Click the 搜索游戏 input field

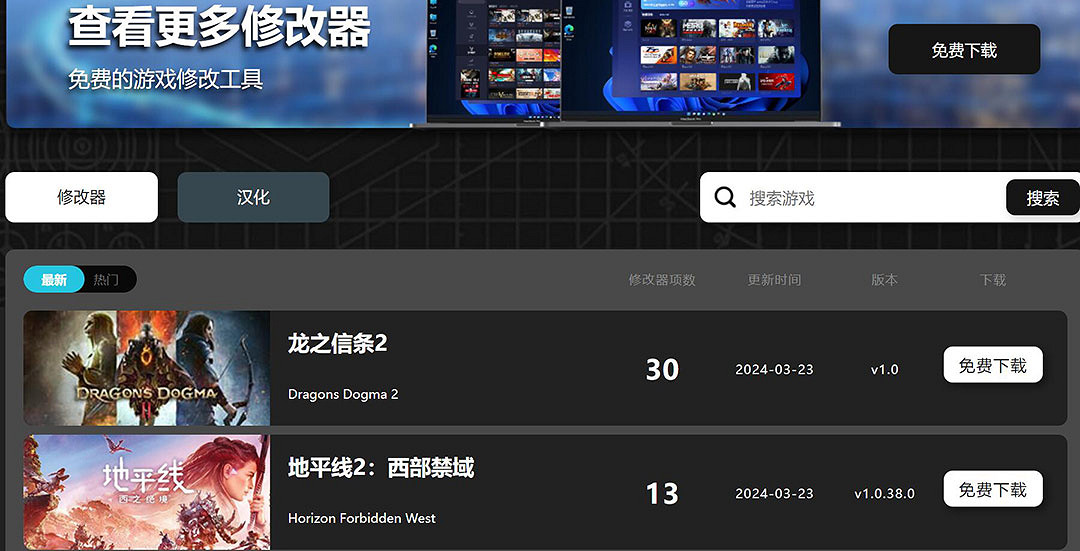click(x=870, y=198)
